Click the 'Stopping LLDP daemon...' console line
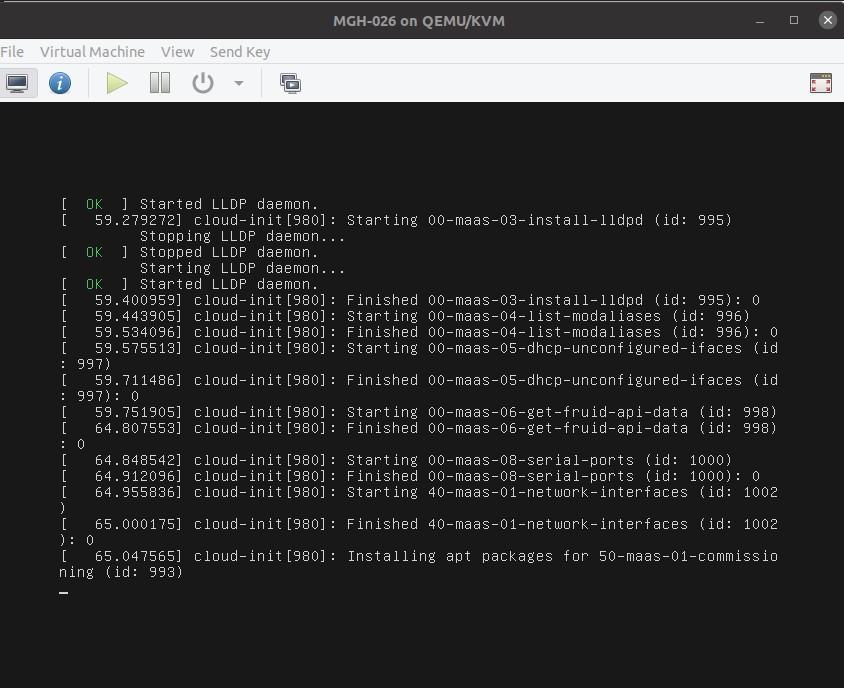The width and height of the screenshot is (844, 688). [x=242, y=236]
